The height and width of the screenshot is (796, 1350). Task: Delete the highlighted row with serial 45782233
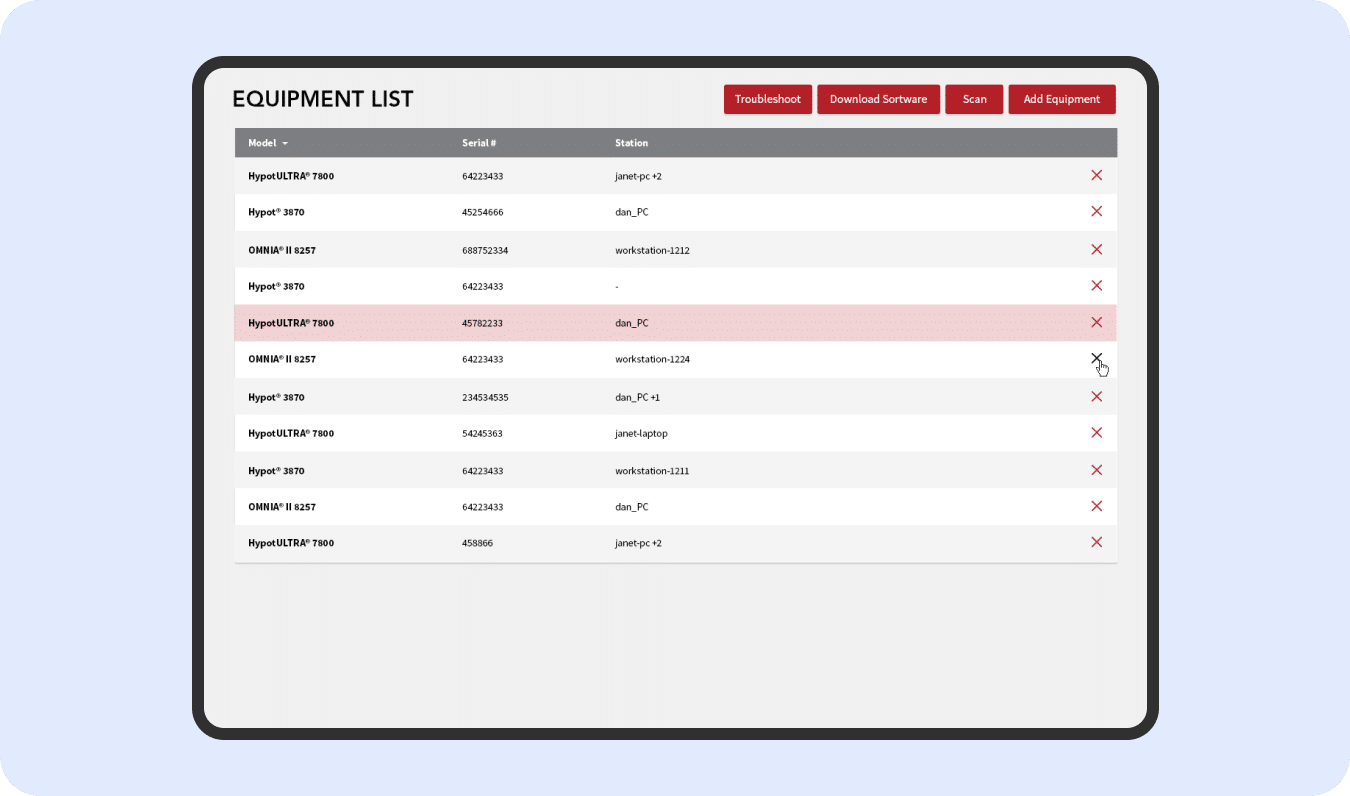pos(1096,322)
